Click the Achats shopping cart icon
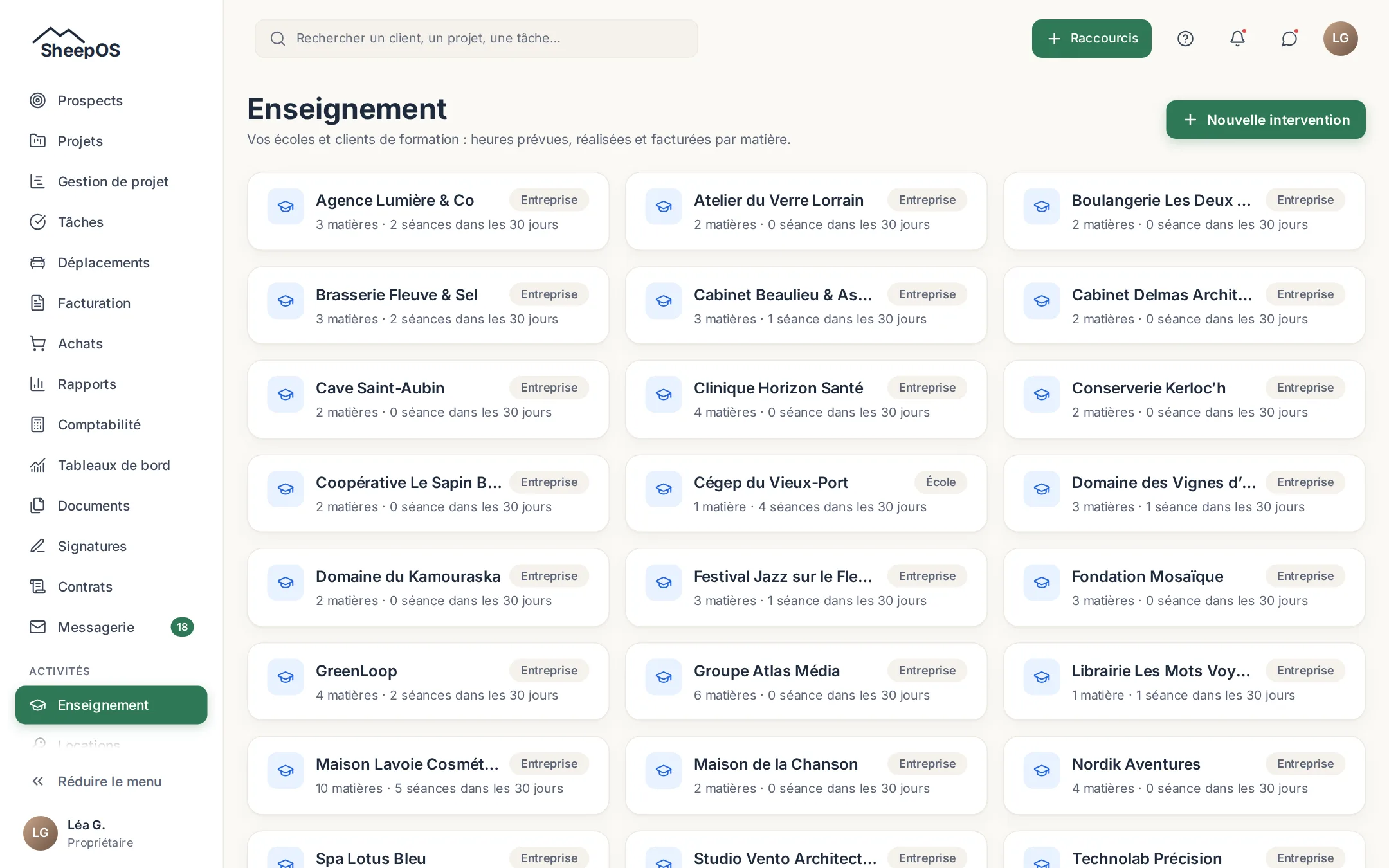 pos(38,343)
